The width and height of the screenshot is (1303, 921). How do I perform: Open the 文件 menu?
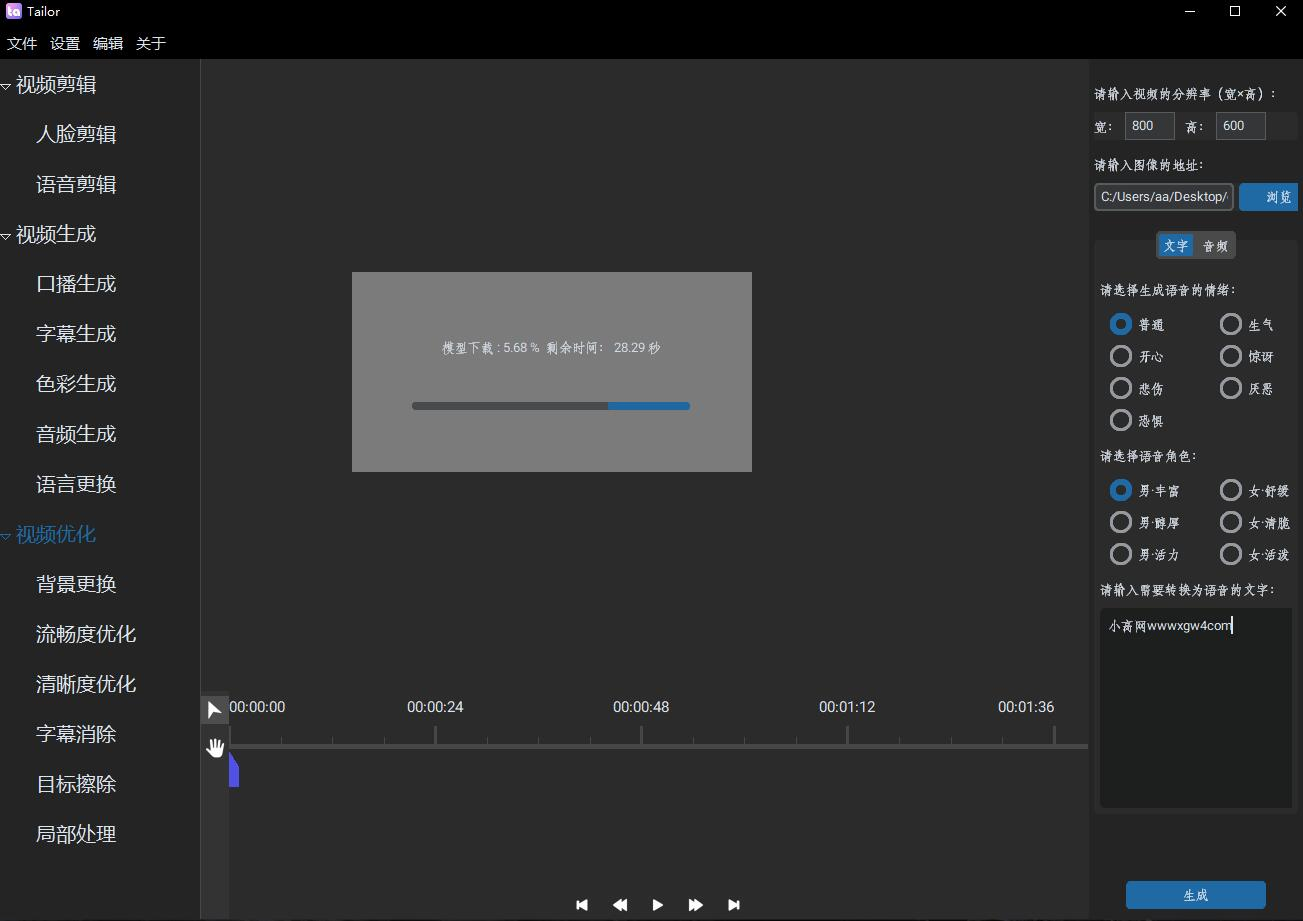tap(21, 44)
